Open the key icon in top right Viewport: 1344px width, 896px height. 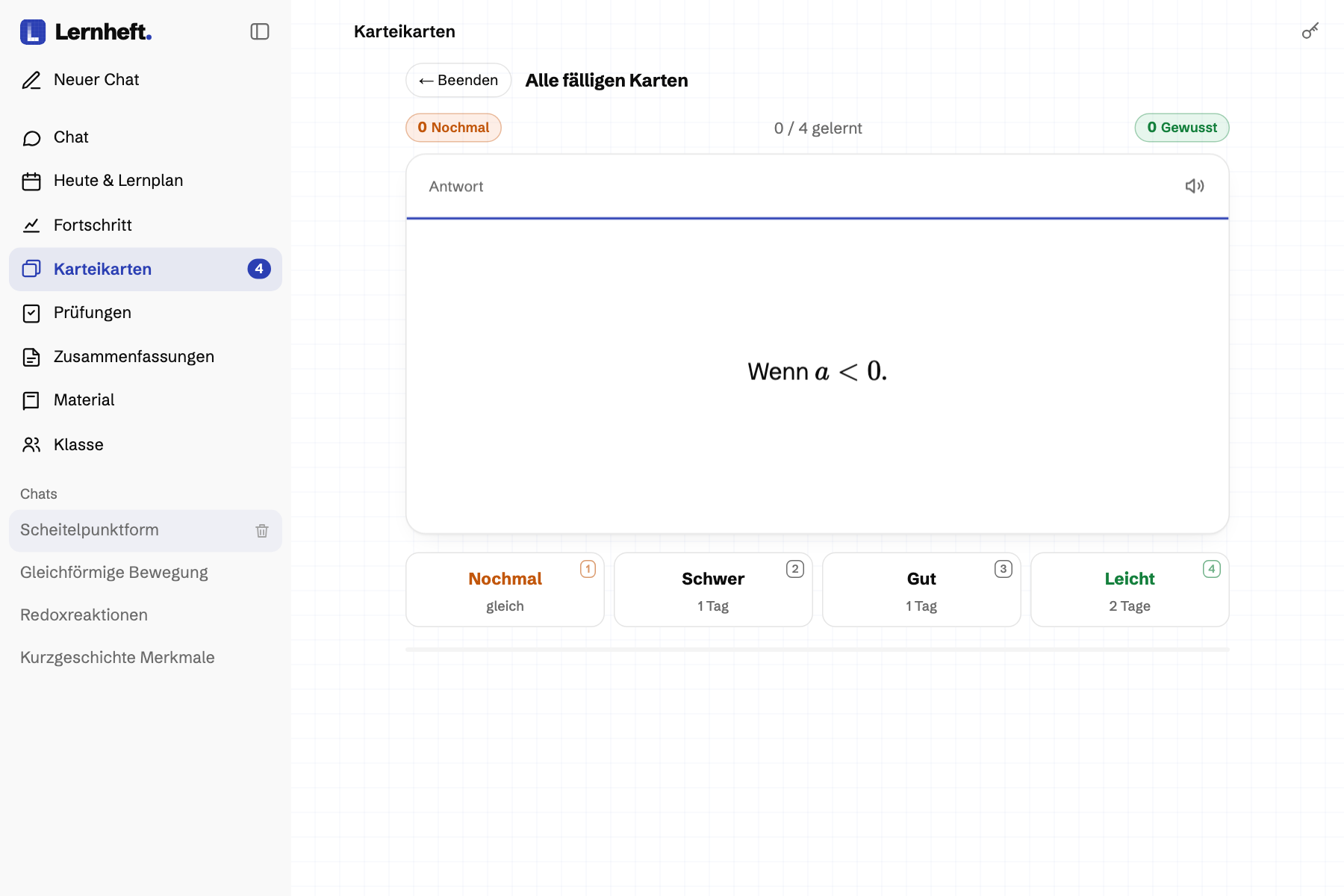point(1310,31)
